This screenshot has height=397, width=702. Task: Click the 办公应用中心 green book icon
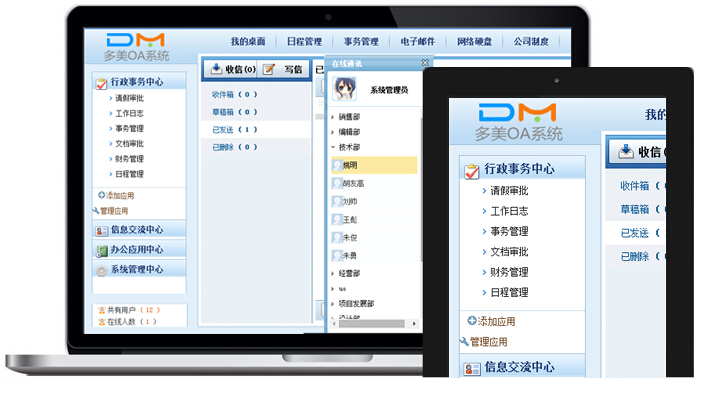[101, 251]
